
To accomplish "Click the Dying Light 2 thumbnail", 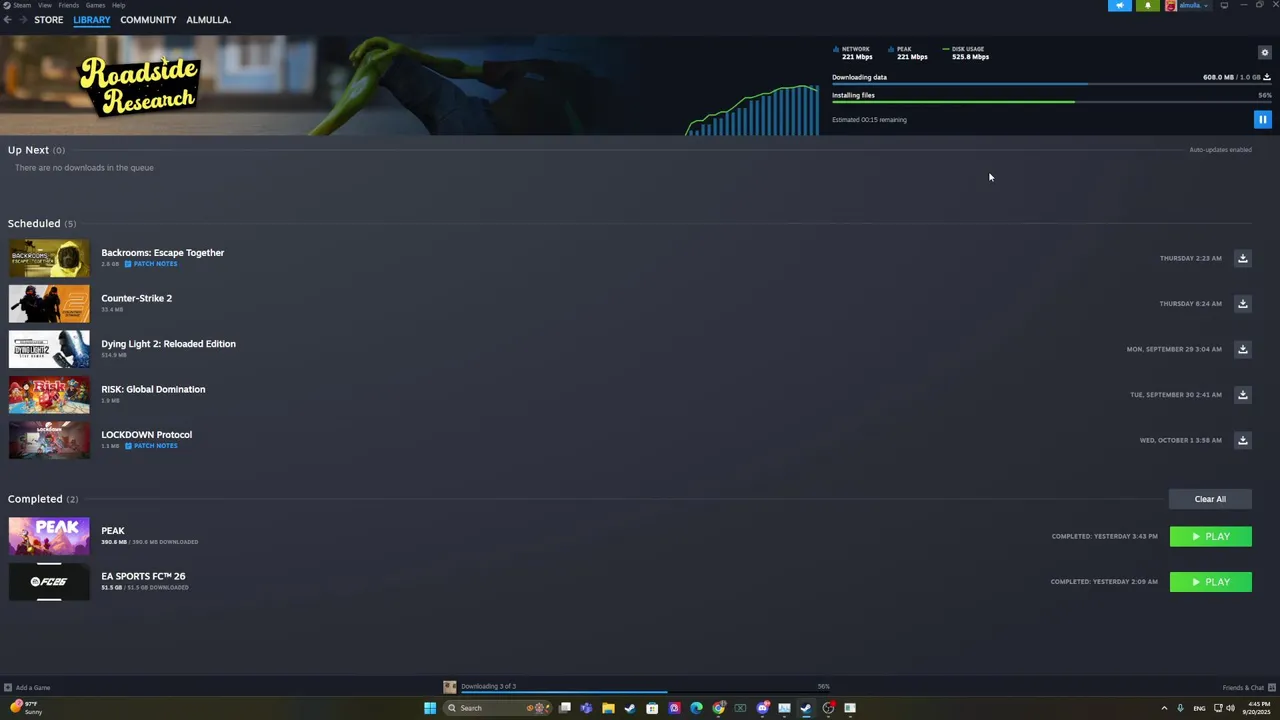I will point(49,349).
